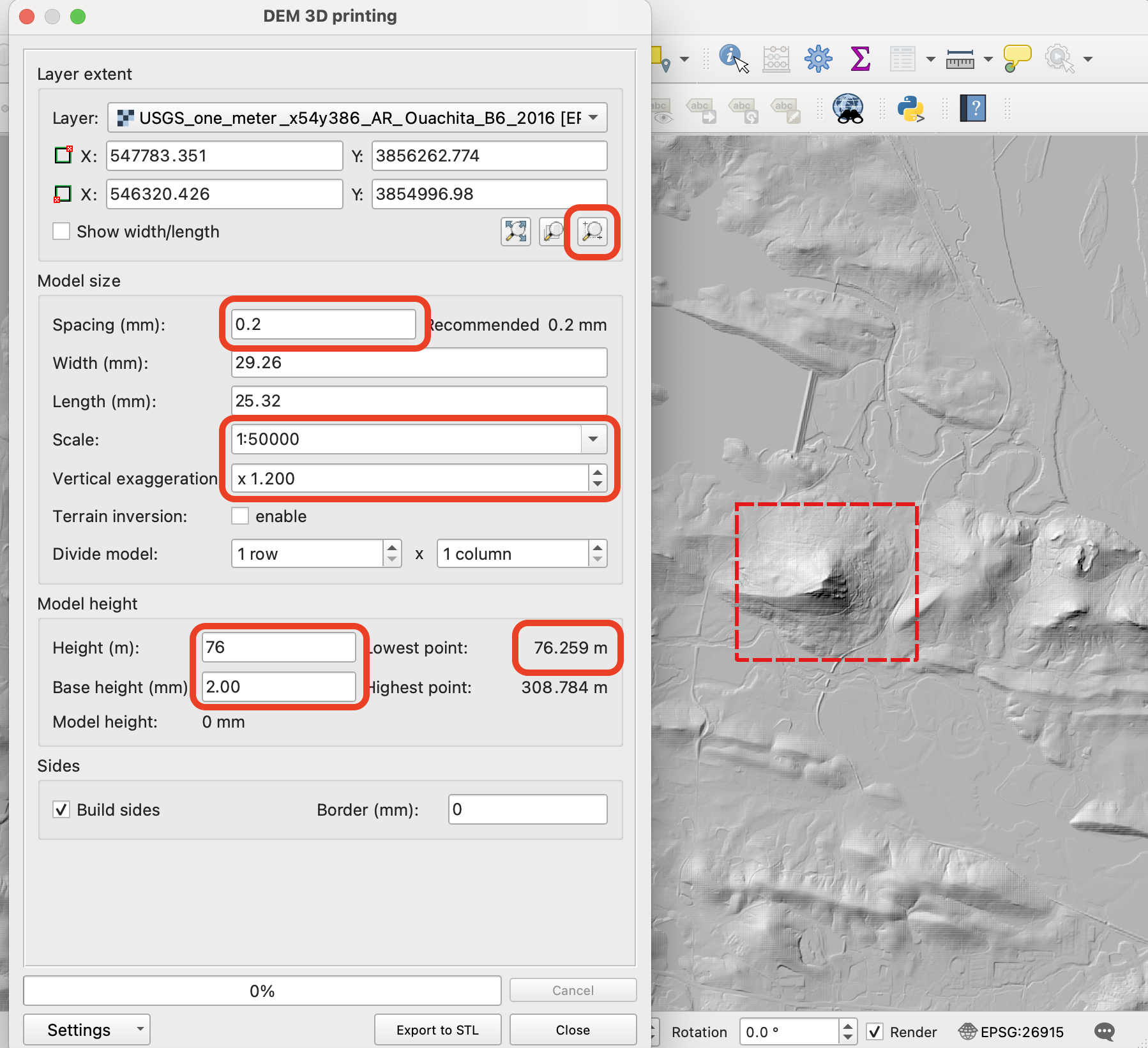Move label tool with arrow icon

[x=701, y=110]
